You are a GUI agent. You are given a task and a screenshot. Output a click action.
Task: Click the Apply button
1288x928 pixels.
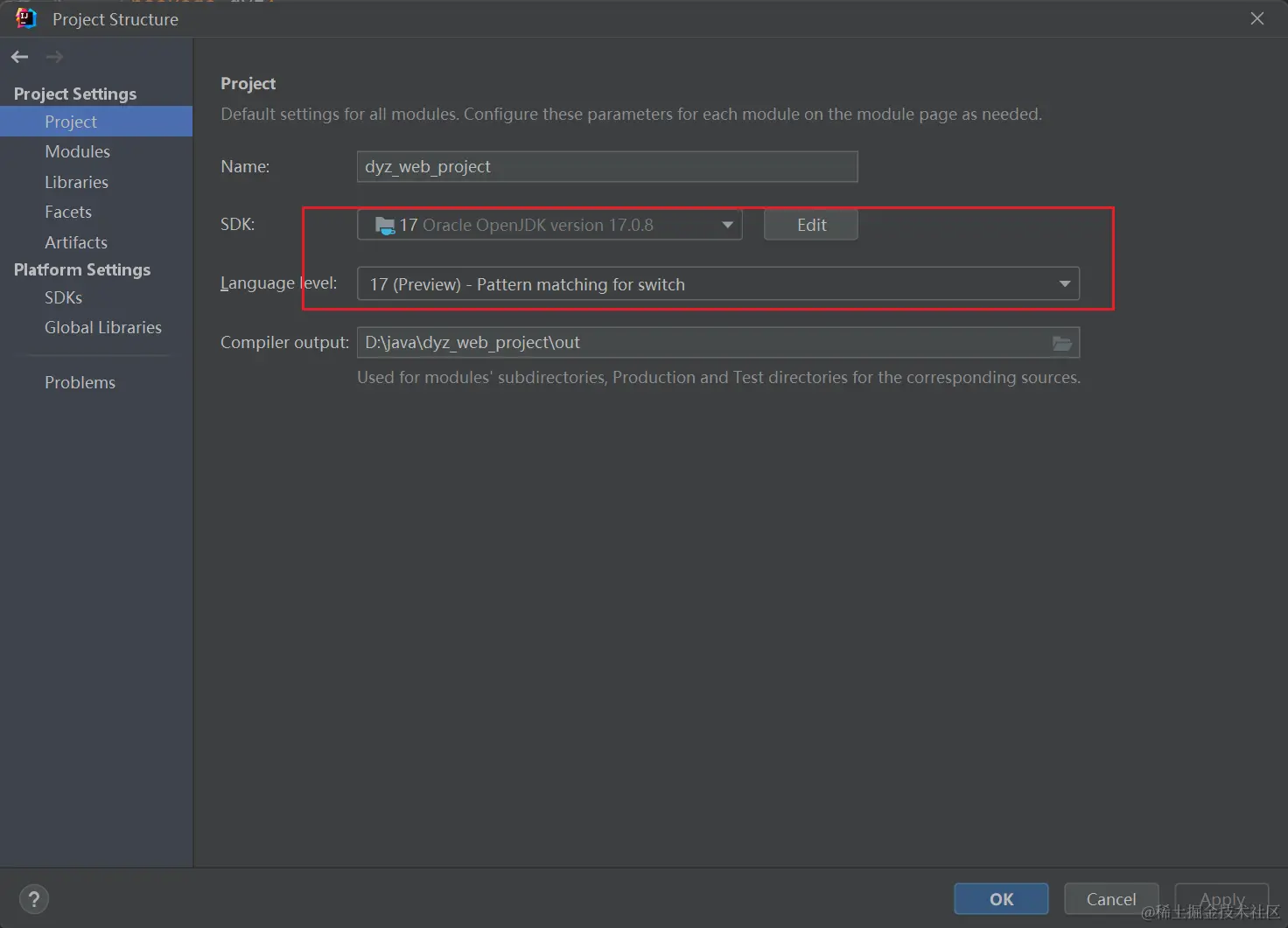point(1221,899)
